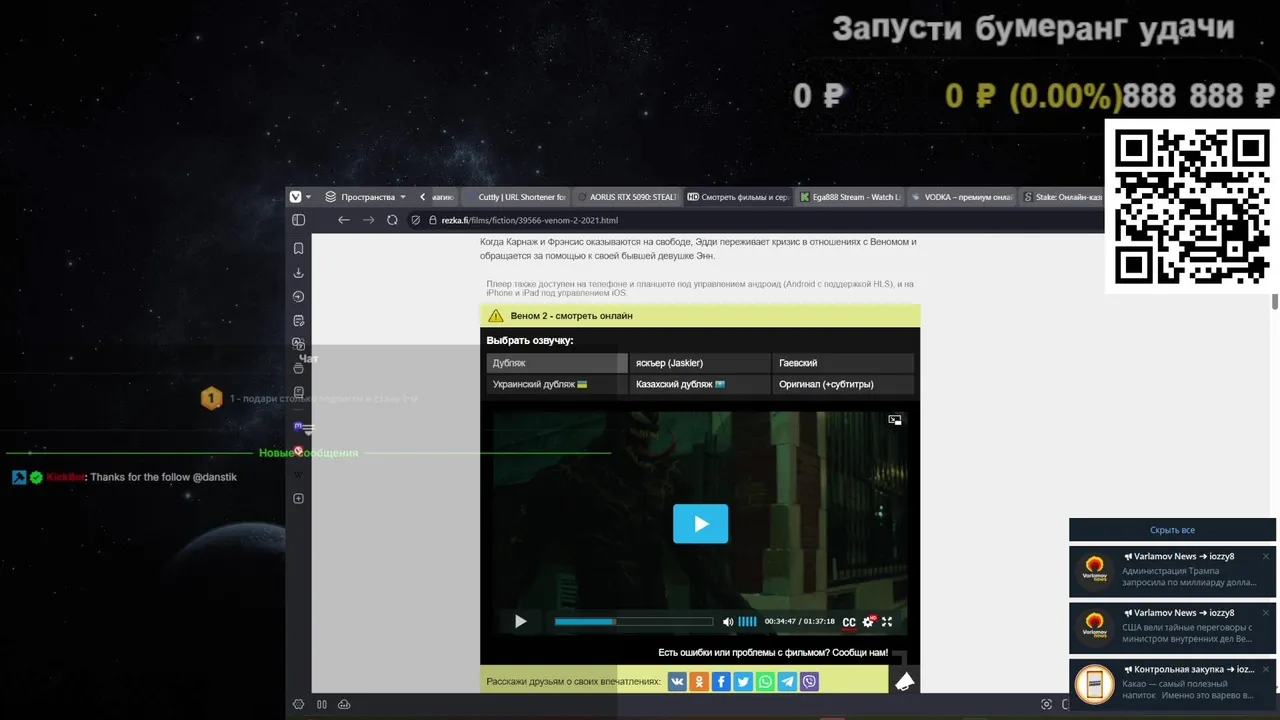This screenshot has height=720, width=1280.
Task: Share on Odnoklassniki
Action: point(699,682)
